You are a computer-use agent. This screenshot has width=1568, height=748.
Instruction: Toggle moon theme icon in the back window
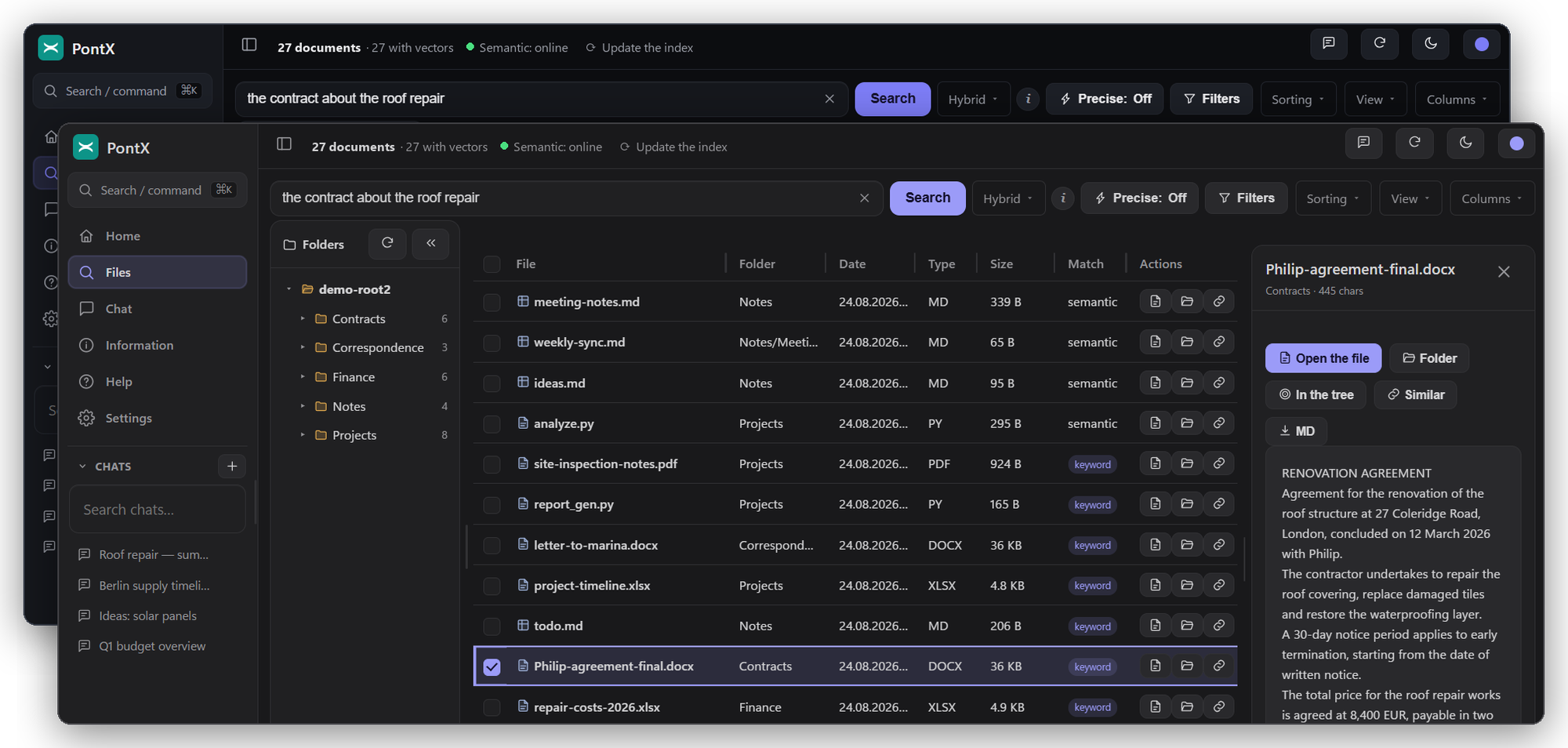tap(1431, 44)
